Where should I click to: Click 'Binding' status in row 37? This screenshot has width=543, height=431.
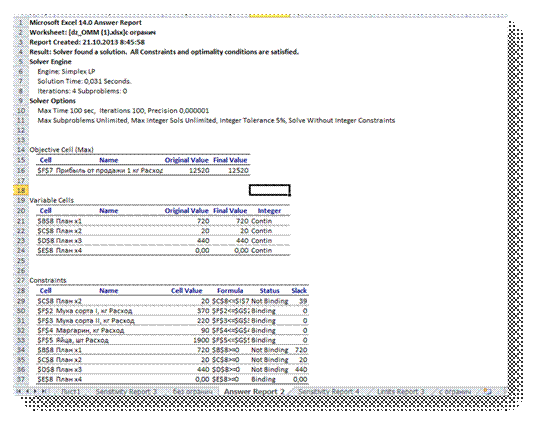point(263,379)
